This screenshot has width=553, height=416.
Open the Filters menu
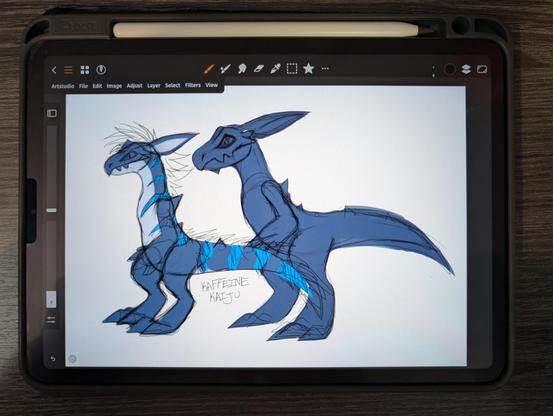click(x=193, y=85)
